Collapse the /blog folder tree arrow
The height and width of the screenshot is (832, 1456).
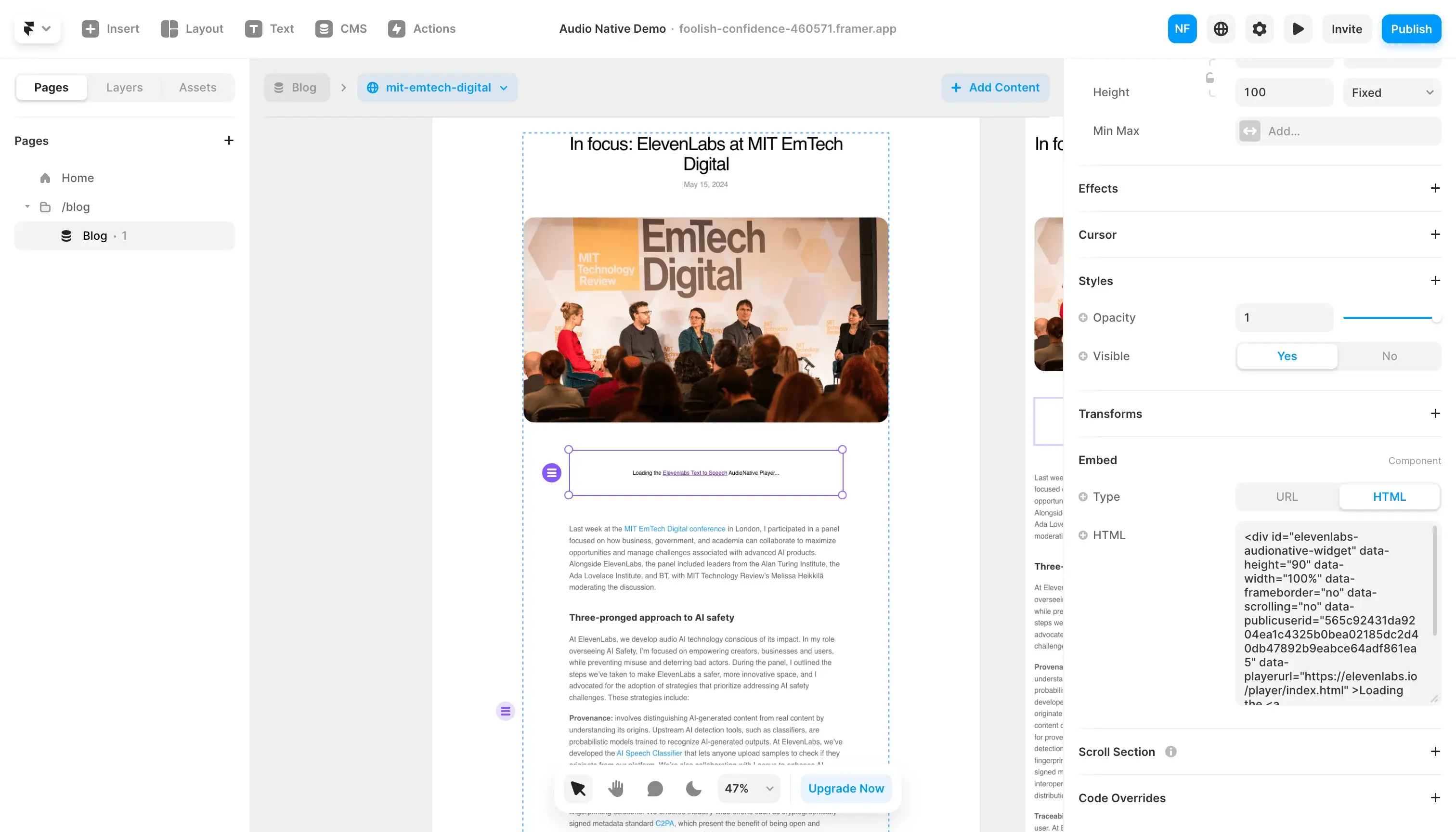pyautogui.click(x=27, y=207)
